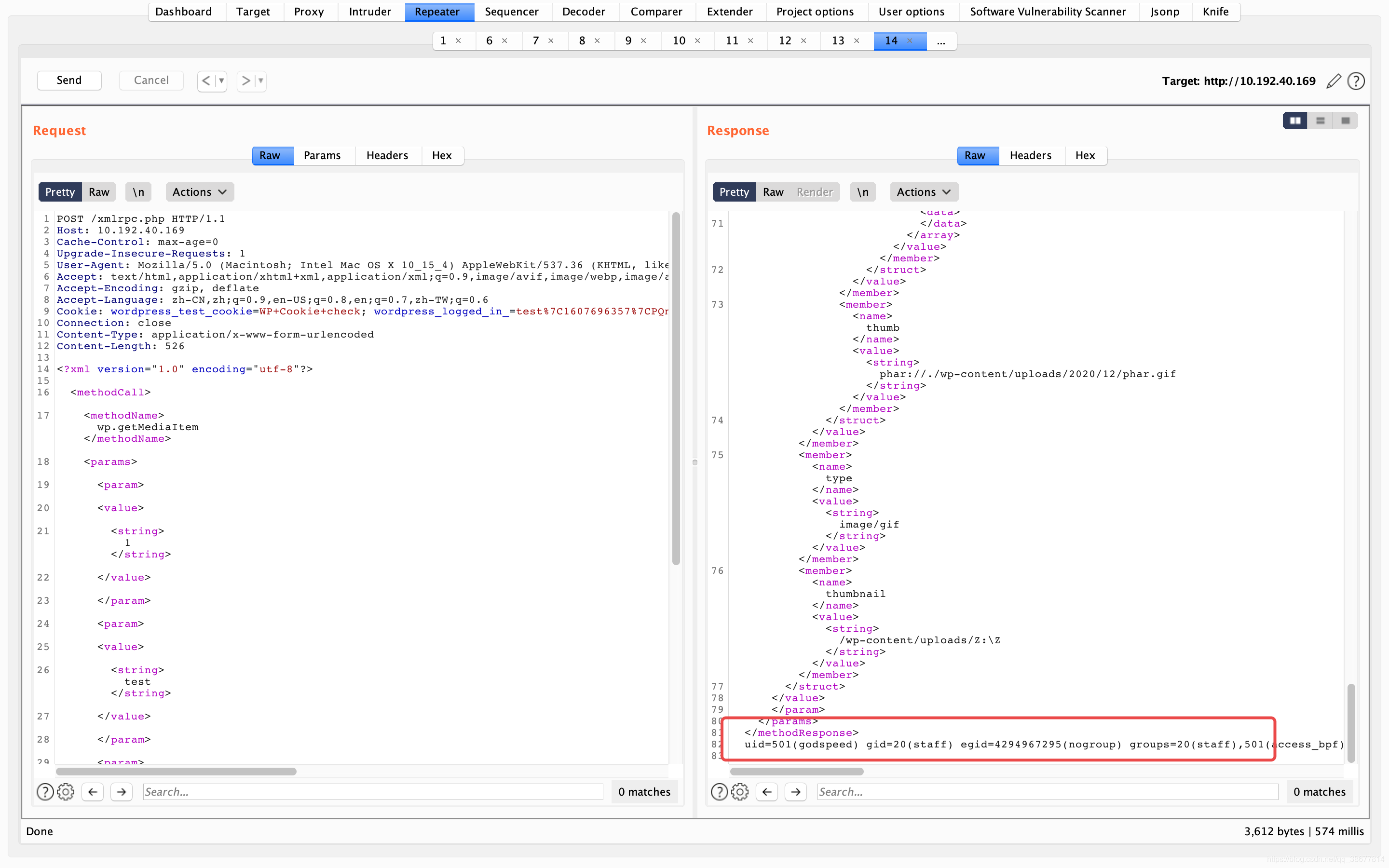Select the combined single-pane layout icon
Viewport: 1389px width, 868px height.
(1345, 121)
